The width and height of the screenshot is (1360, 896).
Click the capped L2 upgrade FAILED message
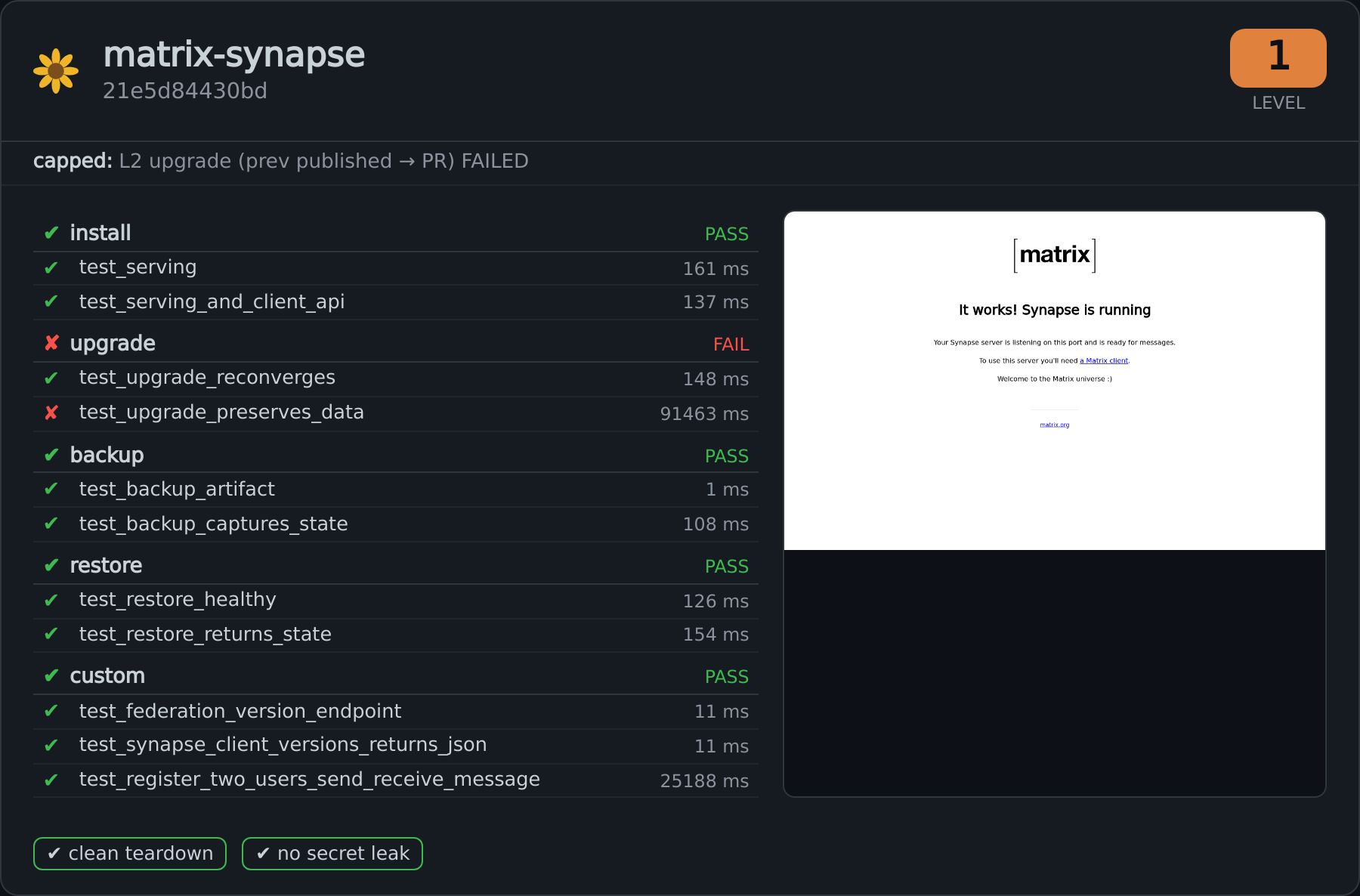coord(281,161)
